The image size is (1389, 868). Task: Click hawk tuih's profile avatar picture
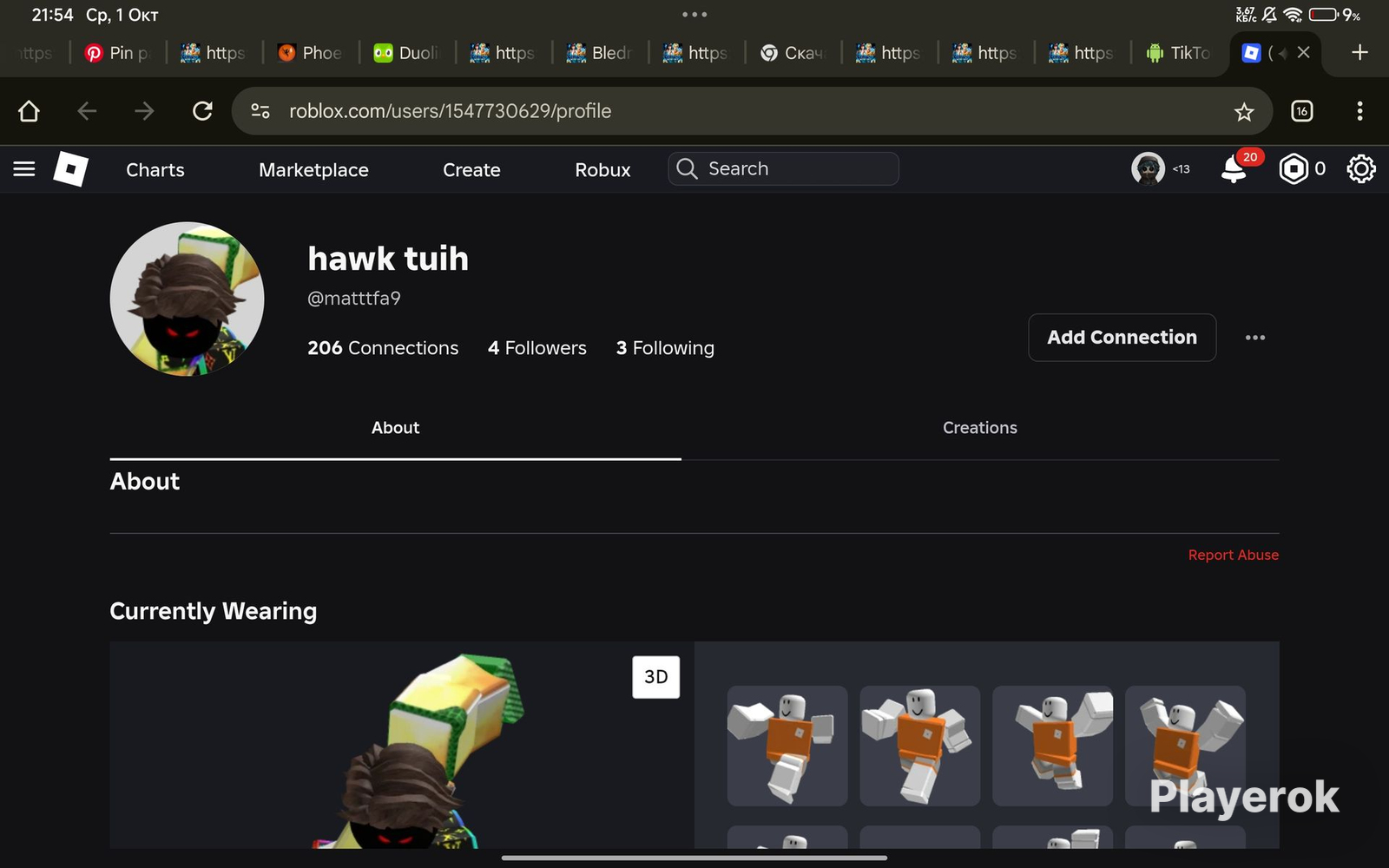click(187, 299)
